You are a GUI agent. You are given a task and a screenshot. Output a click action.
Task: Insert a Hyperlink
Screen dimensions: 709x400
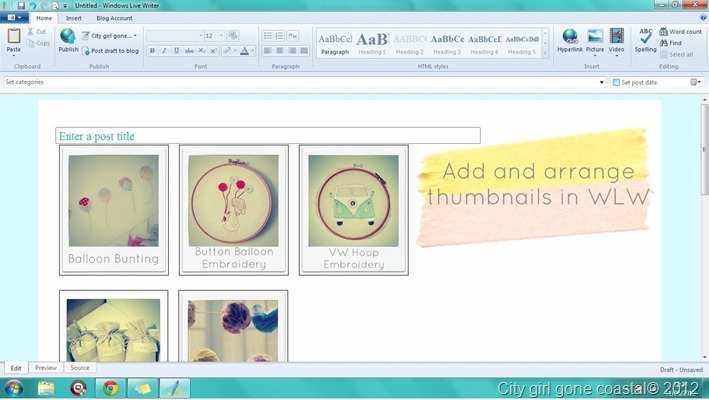point(570,40)
